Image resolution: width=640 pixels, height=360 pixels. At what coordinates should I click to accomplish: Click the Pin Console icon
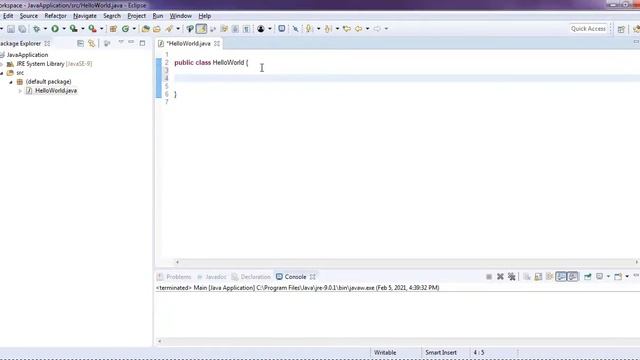pos(588,277)
